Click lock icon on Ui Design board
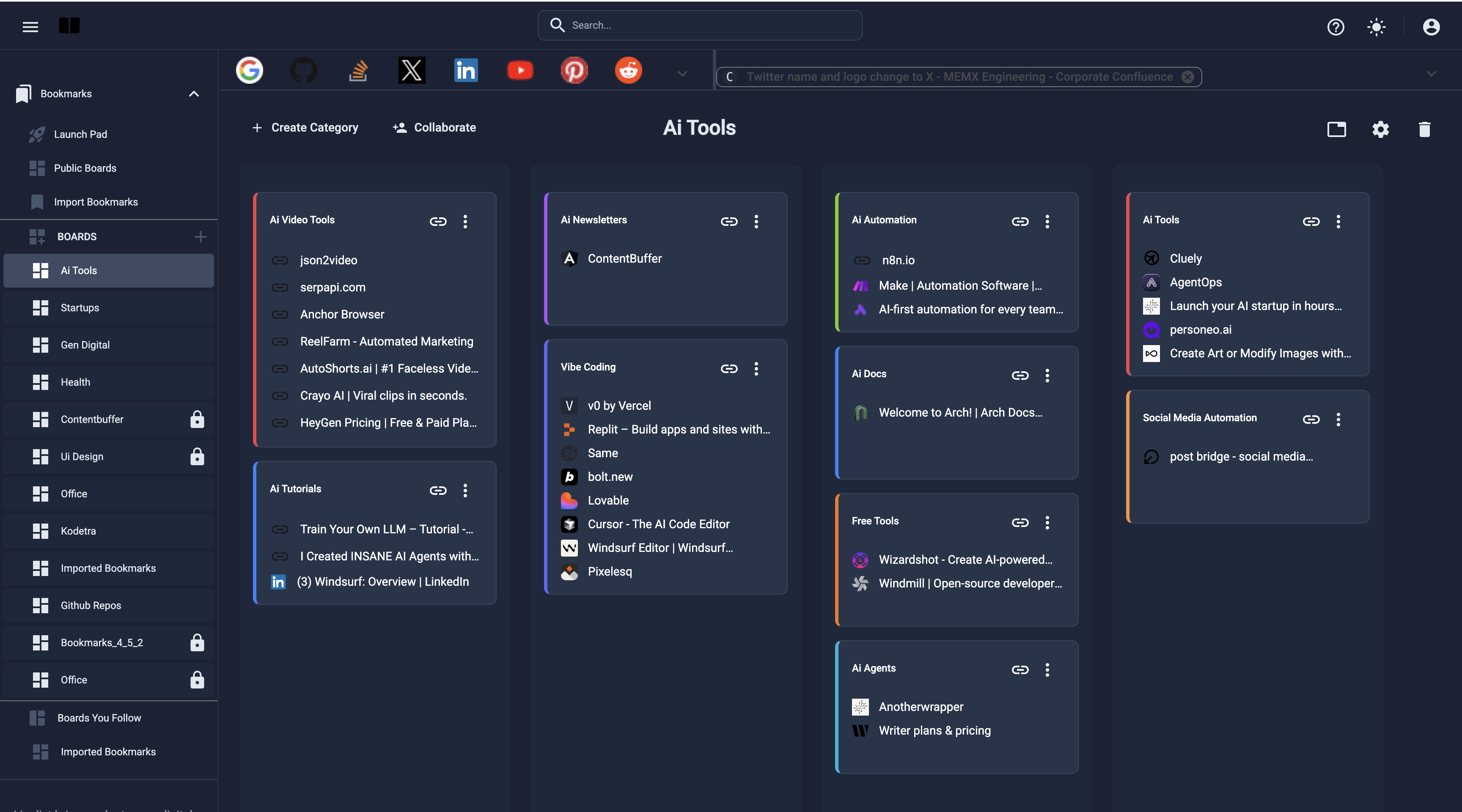 coord(197,456)
